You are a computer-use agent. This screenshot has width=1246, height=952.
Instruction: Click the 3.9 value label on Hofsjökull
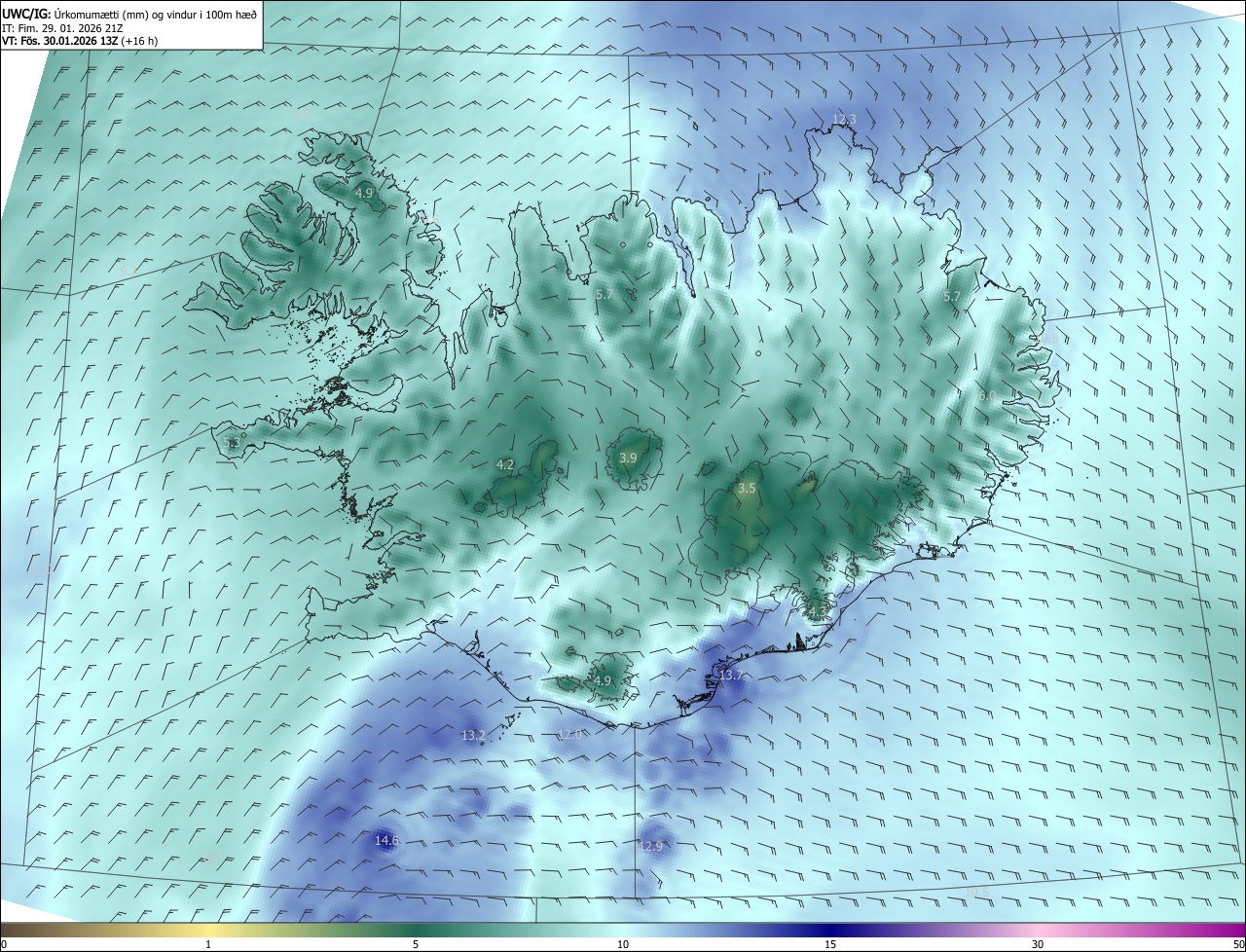pyautogui.click(x=628, y=458)
